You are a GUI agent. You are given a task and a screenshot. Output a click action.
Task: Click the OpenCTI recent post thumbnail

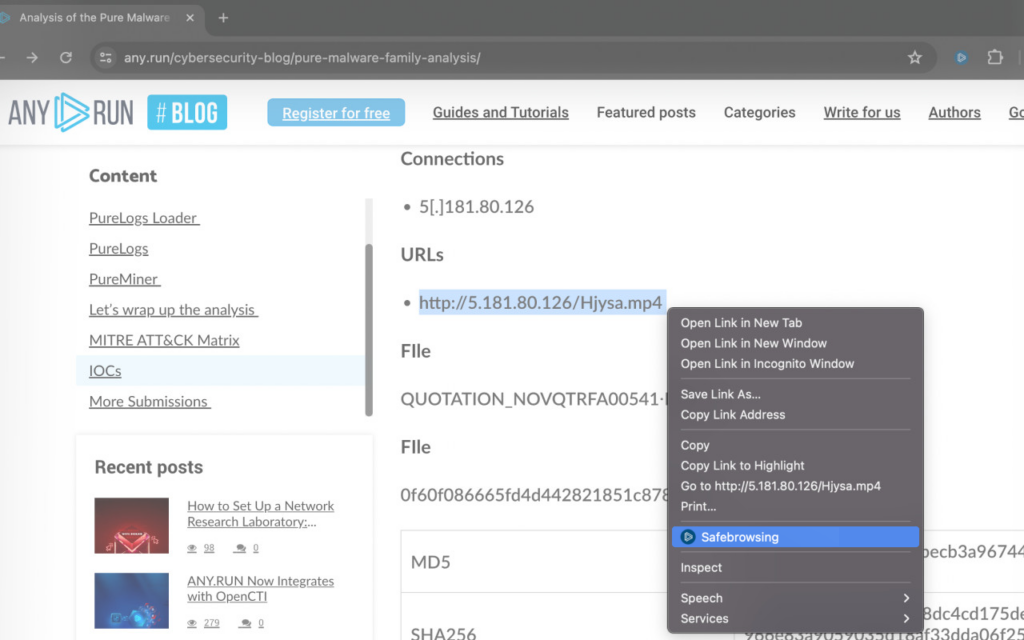coord(131,600)
